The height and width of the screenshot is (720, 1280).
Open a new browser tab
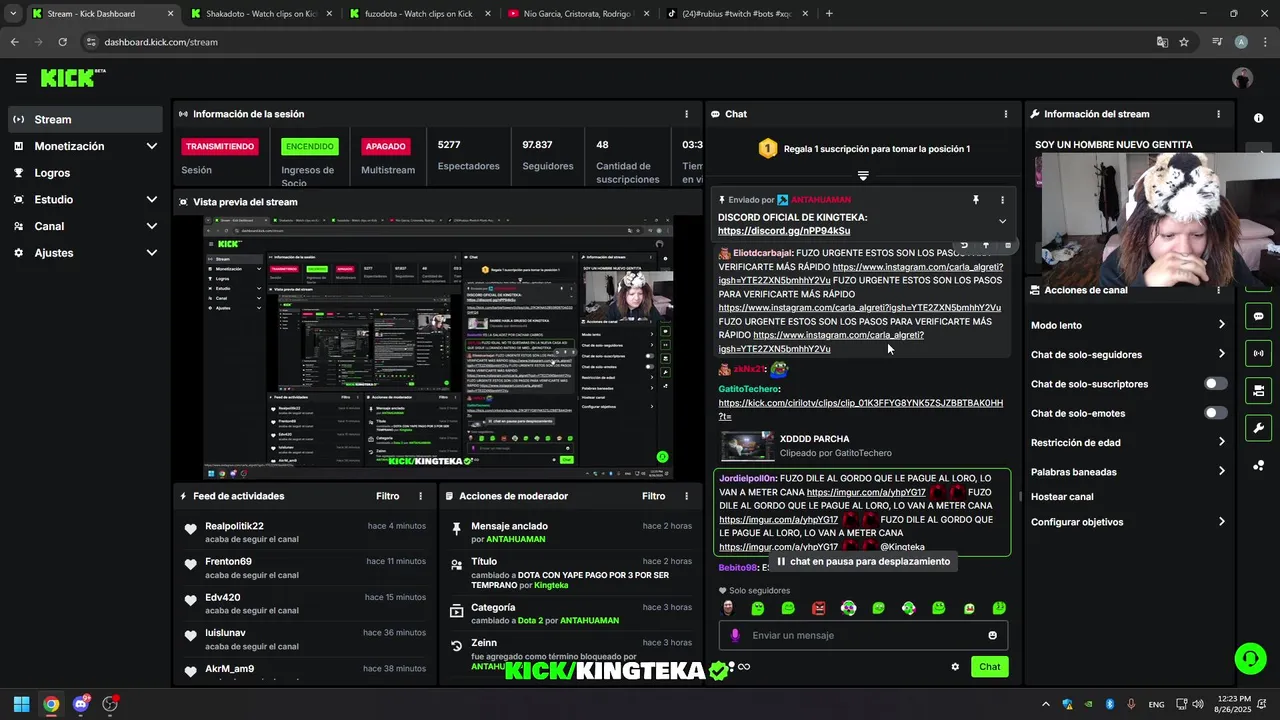click(829, 14)
